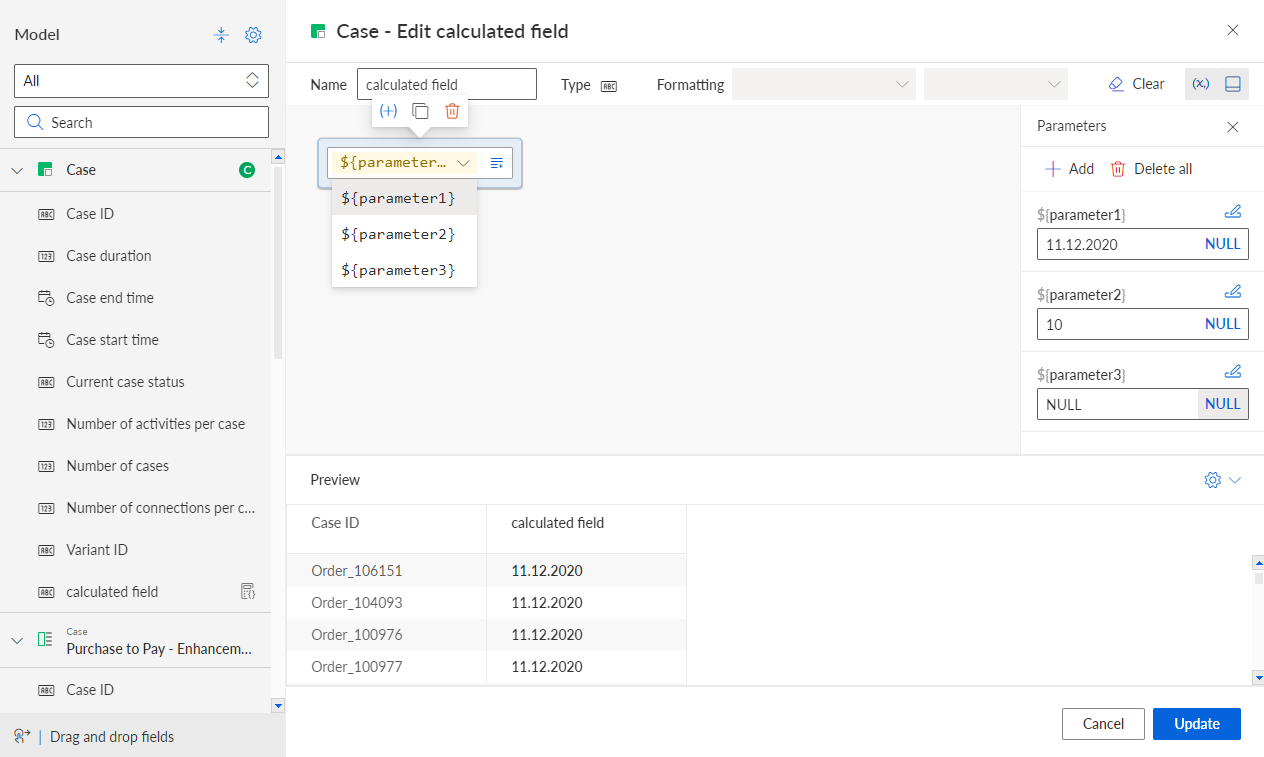Choose ${parameter2} from the dropdown list
The width and height of the screenshot is (1264, 757).
point(404,234)
